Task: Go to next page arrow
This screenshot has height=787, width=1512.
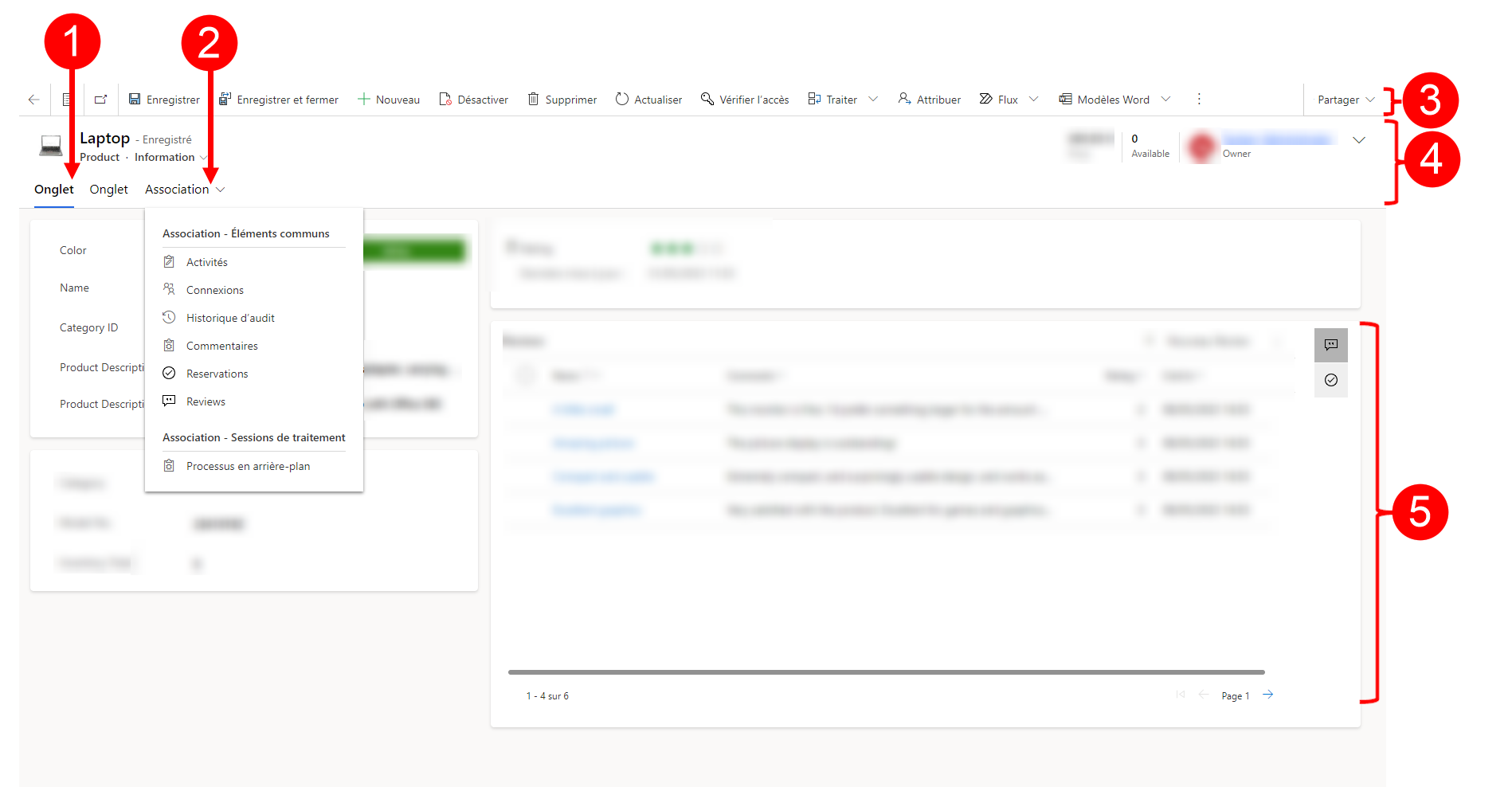Action: [1268, 695]
